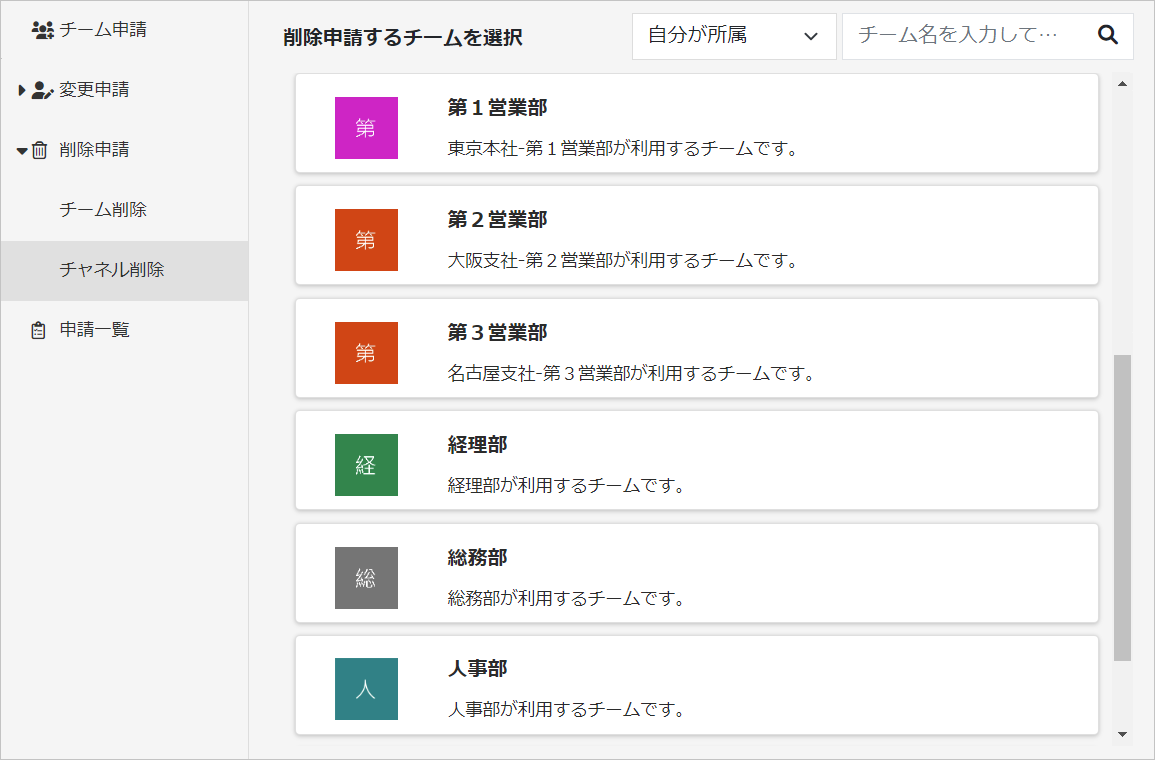Viewport: 1155px width, 760px height.
Task: Click the green 経理部 team avatar
Action: coord(366,465)
